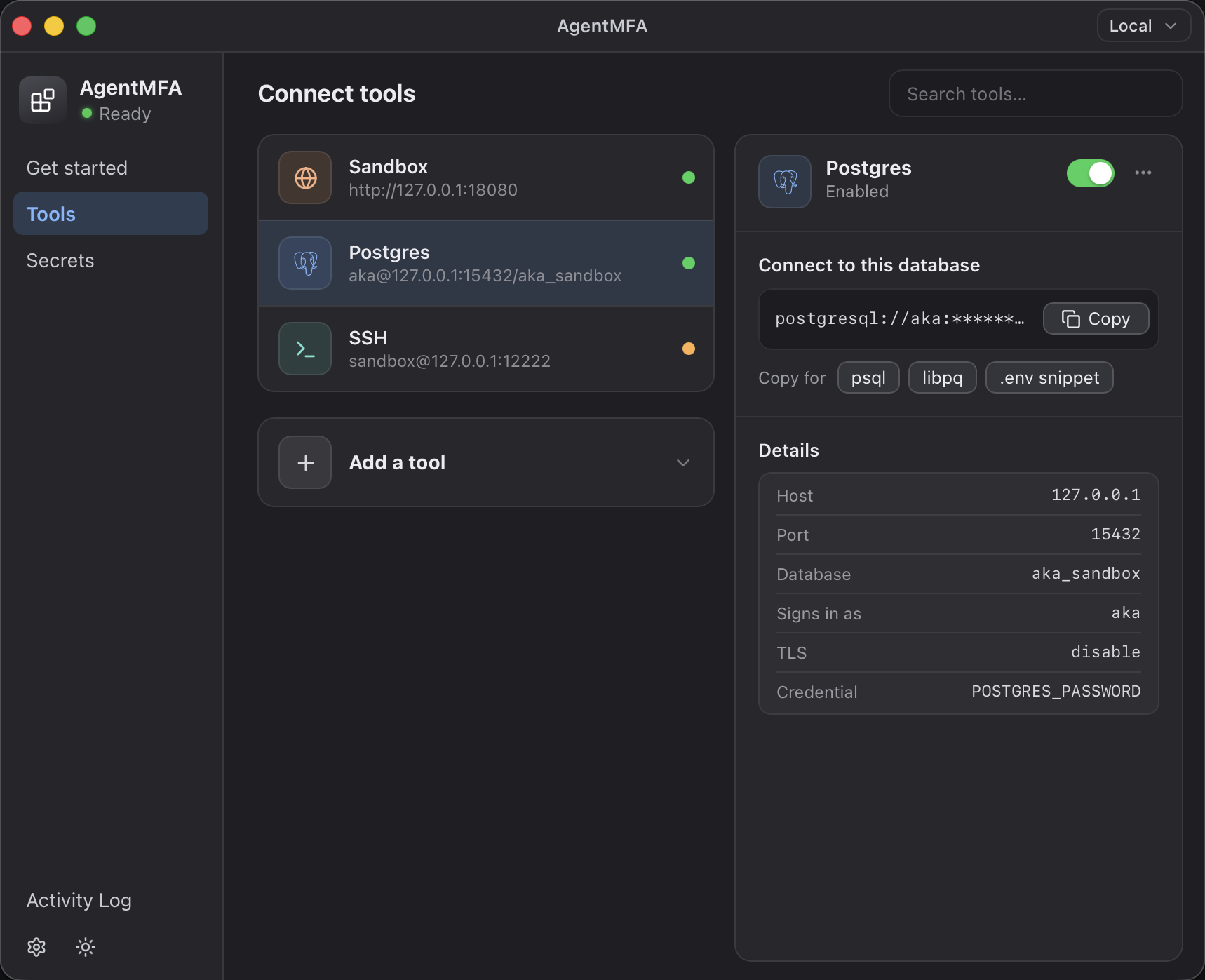Disable Postgres using the Enabled toggle

(x=1091, y=173)
